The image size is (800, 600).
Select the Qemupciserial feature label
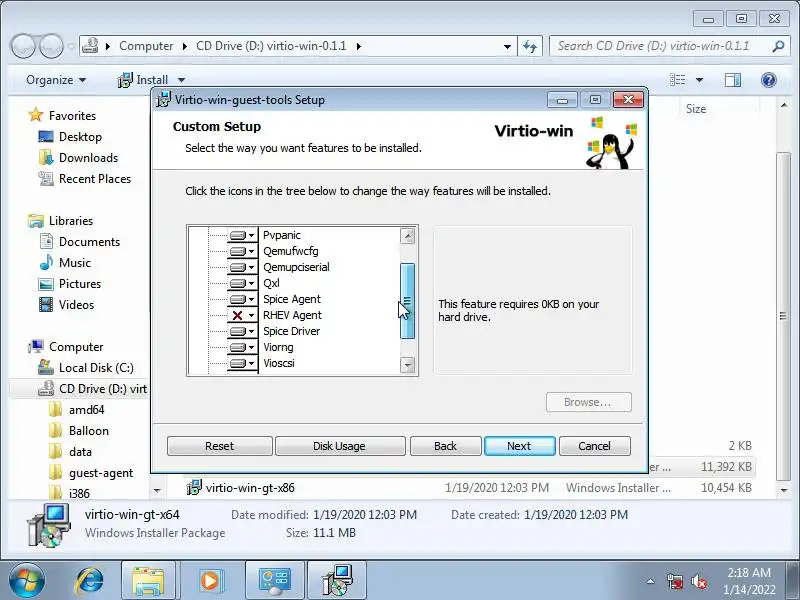(296, 267)
